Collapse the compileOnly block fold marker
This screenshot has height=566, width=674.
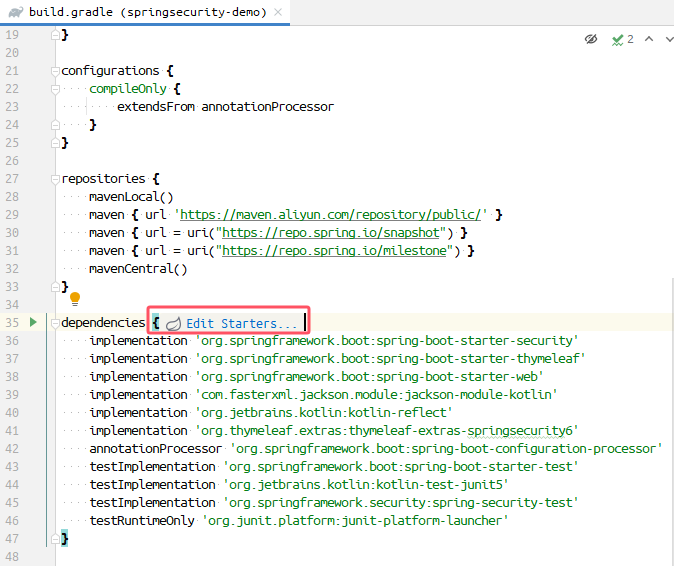coord(55,89)
